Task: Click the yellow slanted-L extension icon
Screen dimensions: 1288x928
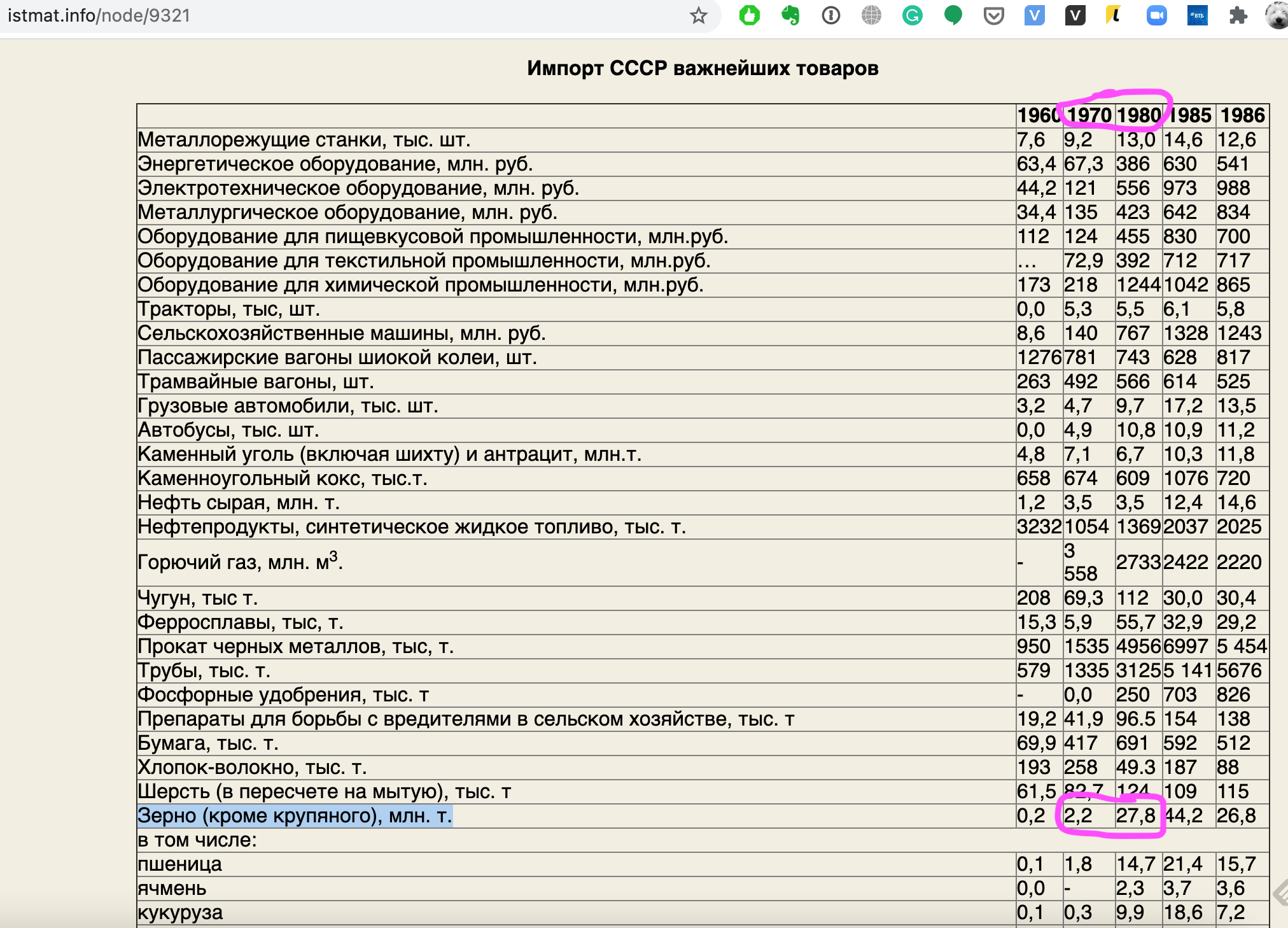Action: [1114, 15]
